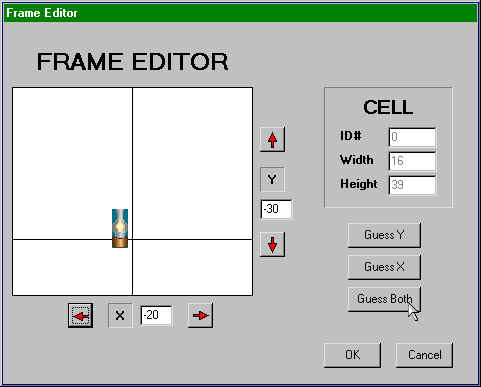Click the Guess Both button
The width and height of the screenshot is (481, 387).
384,299
